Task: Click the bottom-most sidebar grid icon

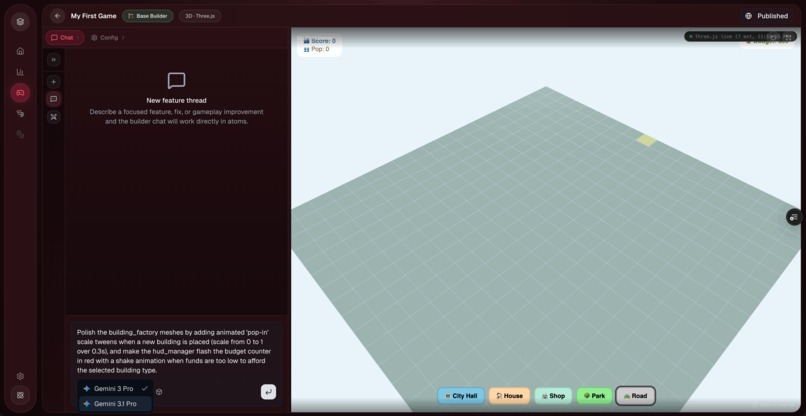Action: pyautogui.click(x=20, y=395)
